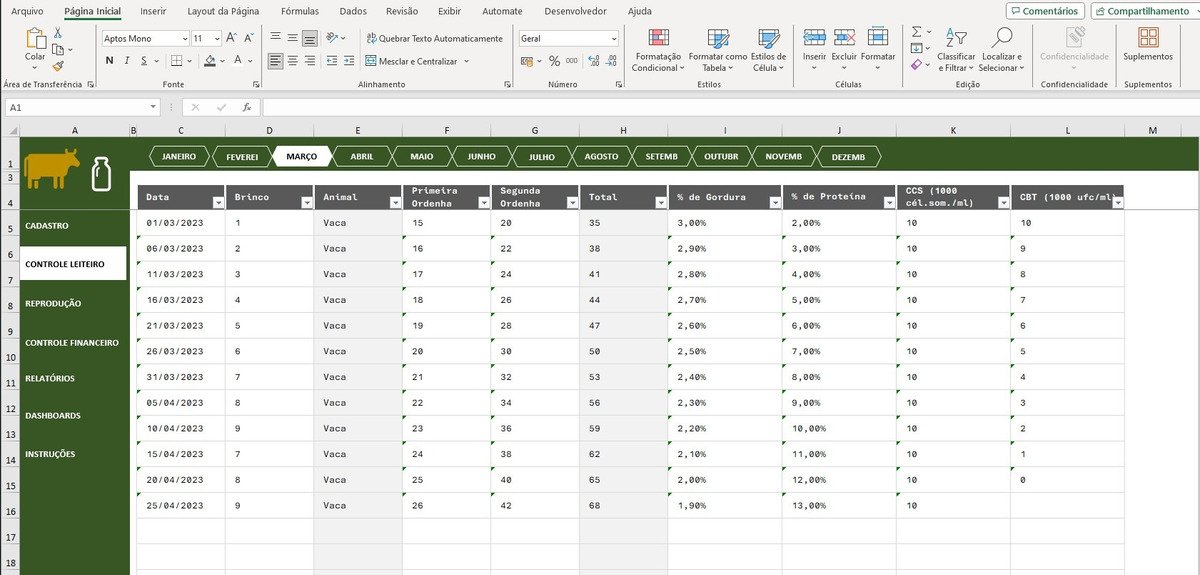Toggle bottom vertical alignment
Screen dimensions: 1200x575
[310, 38]
